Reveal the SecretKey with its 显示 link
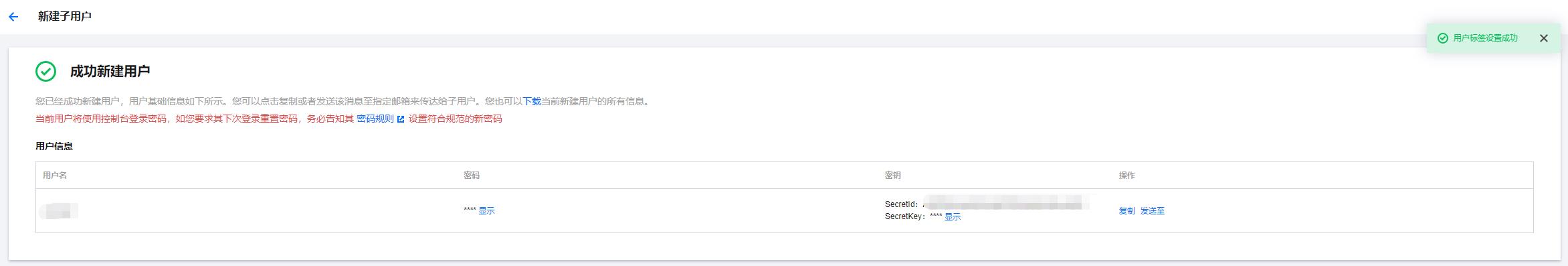The height and width of the screenshot is (266, 1568). (953, 216)
